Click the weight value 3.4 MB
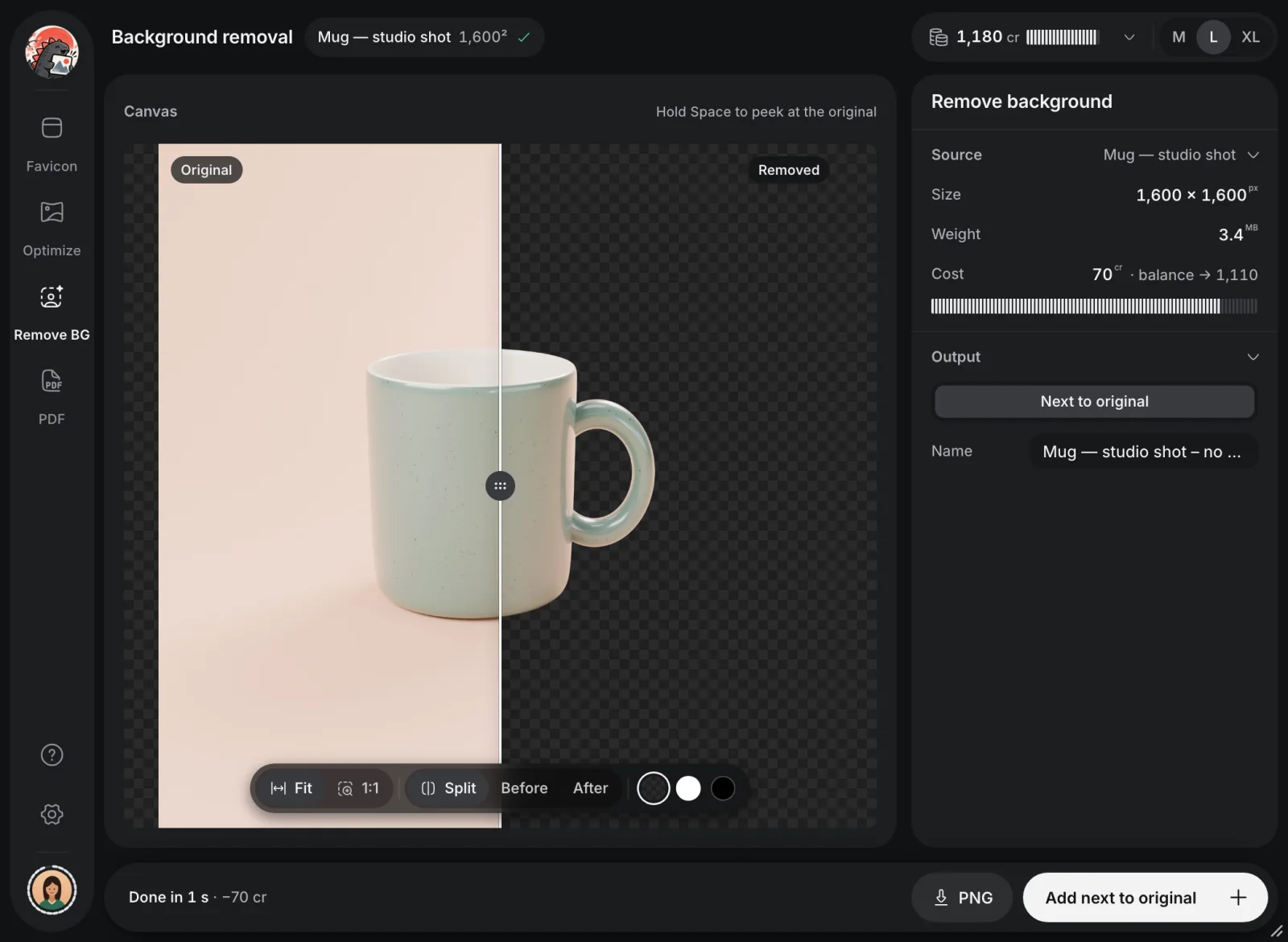The image size is (1288, 942). [1237, 233]
